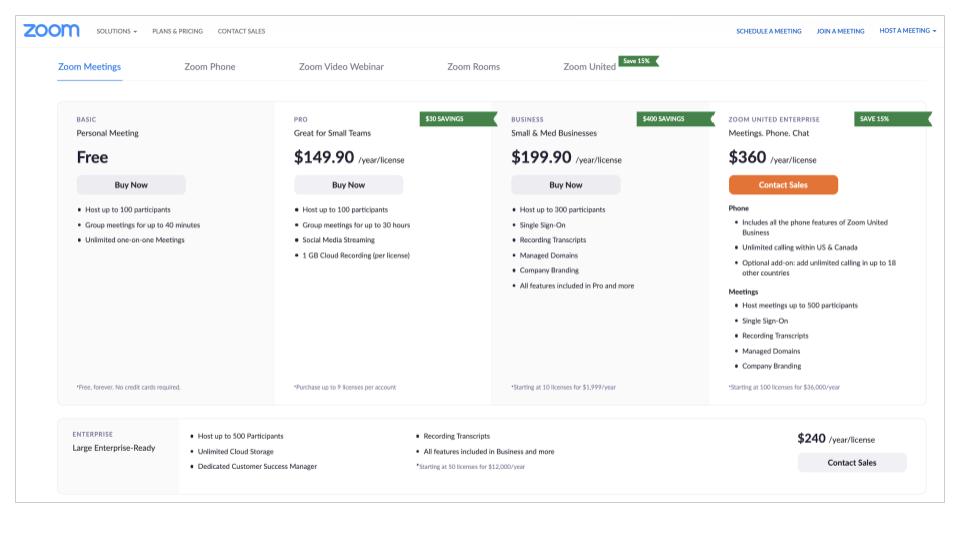Open Plans & Pricing page
960x540 pixels.
point(177,31)
